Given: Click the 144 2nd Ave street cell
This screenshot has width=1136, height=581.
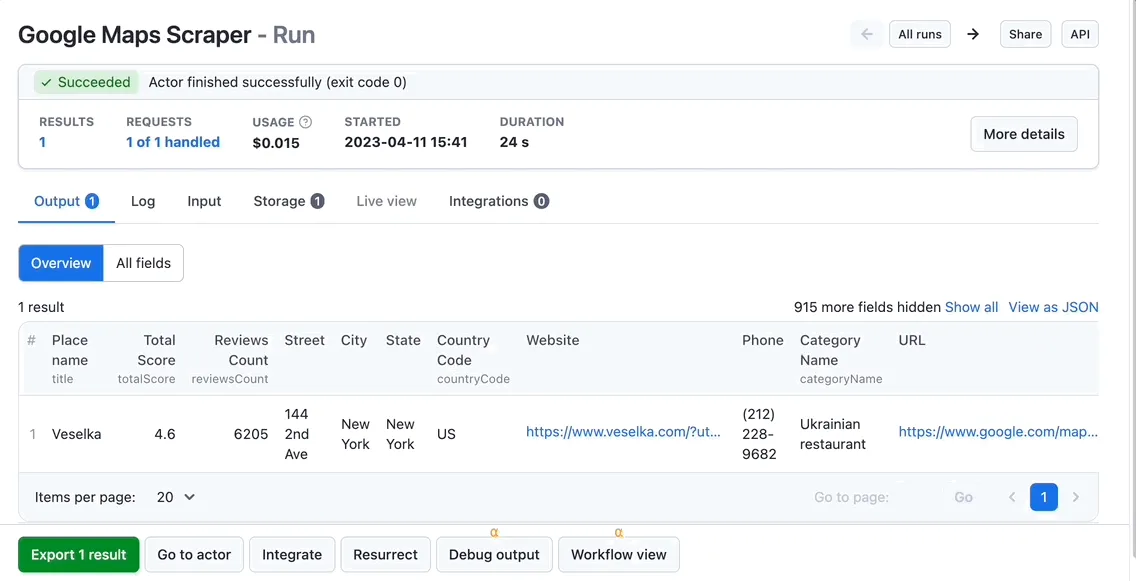Looking at the screenshot, I should pyautogui.click(x=296, y=434).
